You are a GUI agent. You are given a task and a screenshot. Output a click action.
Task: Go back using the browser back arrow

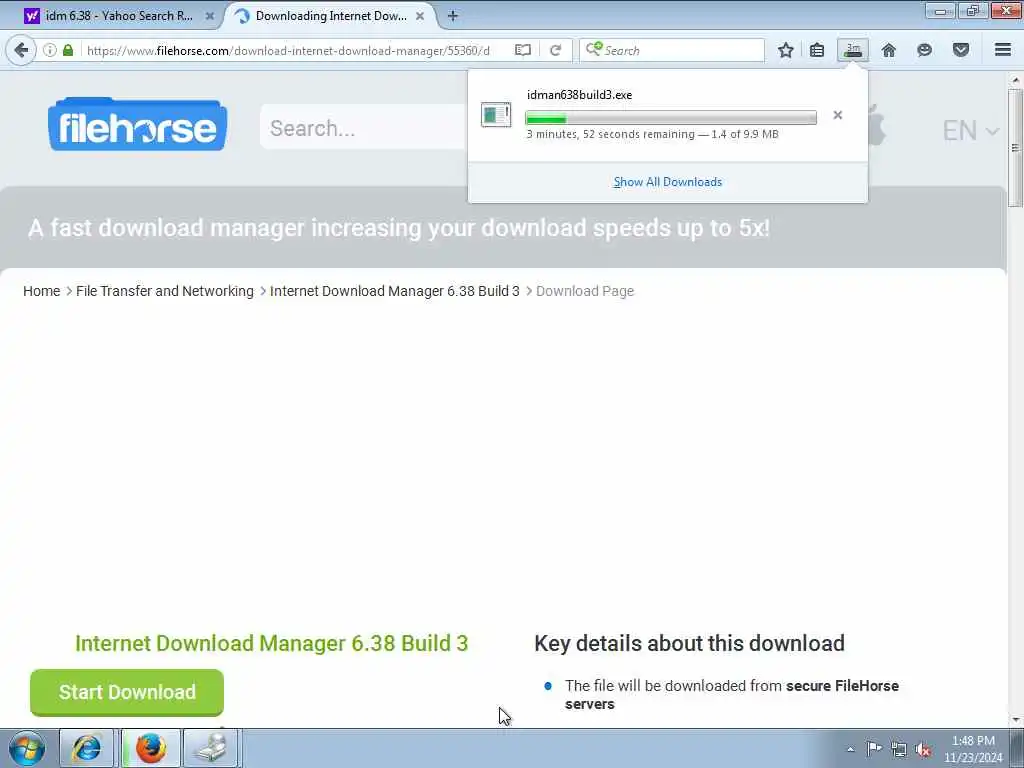click(21, 50)
